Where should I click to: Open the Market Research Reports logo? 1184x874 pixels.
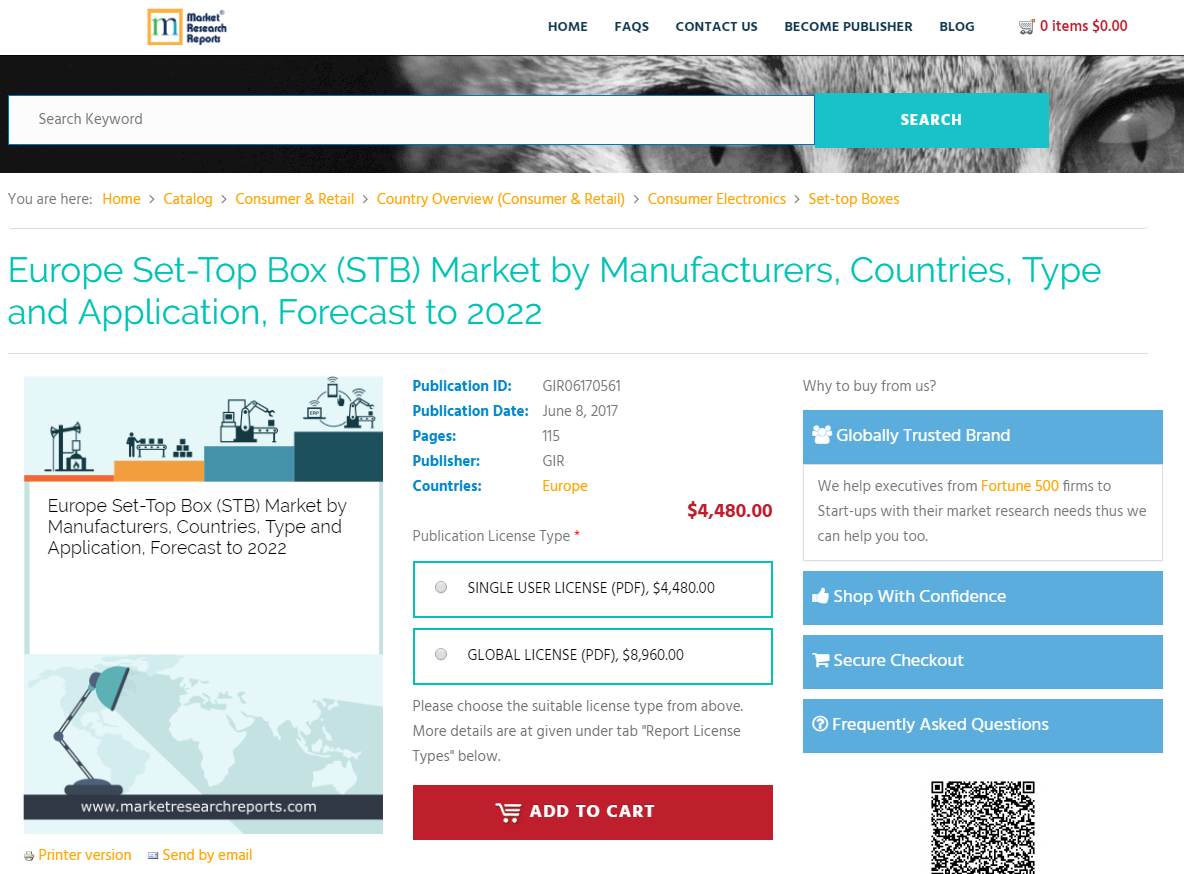click(x=187, y=27)
